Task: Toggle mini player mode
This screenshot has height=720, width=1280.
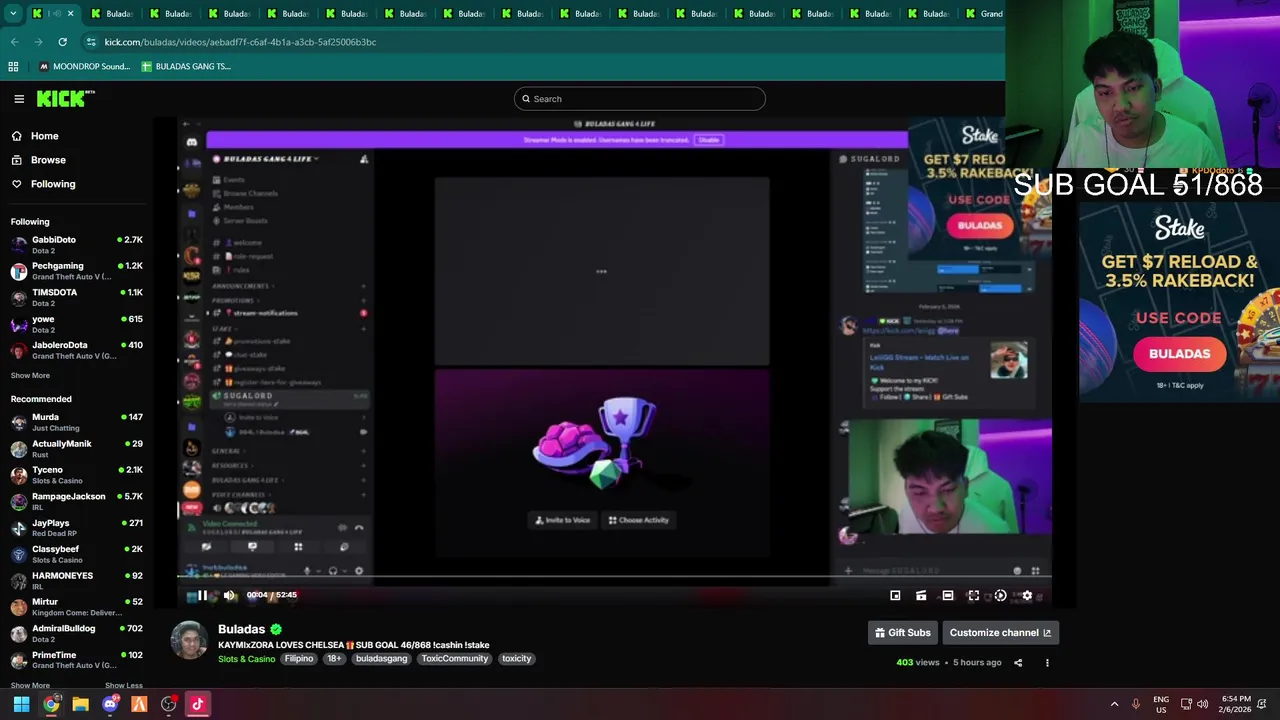Action: 921,596
